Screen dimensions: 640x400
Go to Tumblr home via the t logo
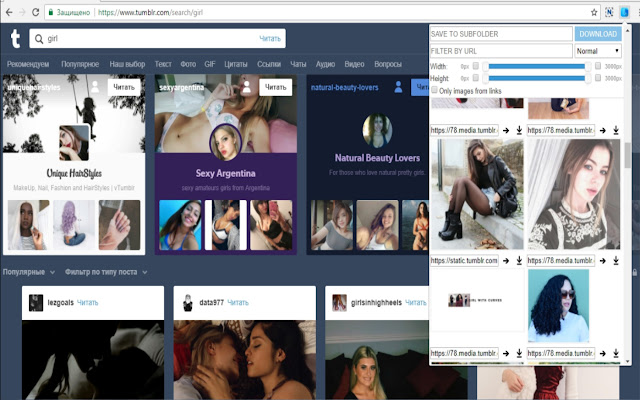point(15,39)
